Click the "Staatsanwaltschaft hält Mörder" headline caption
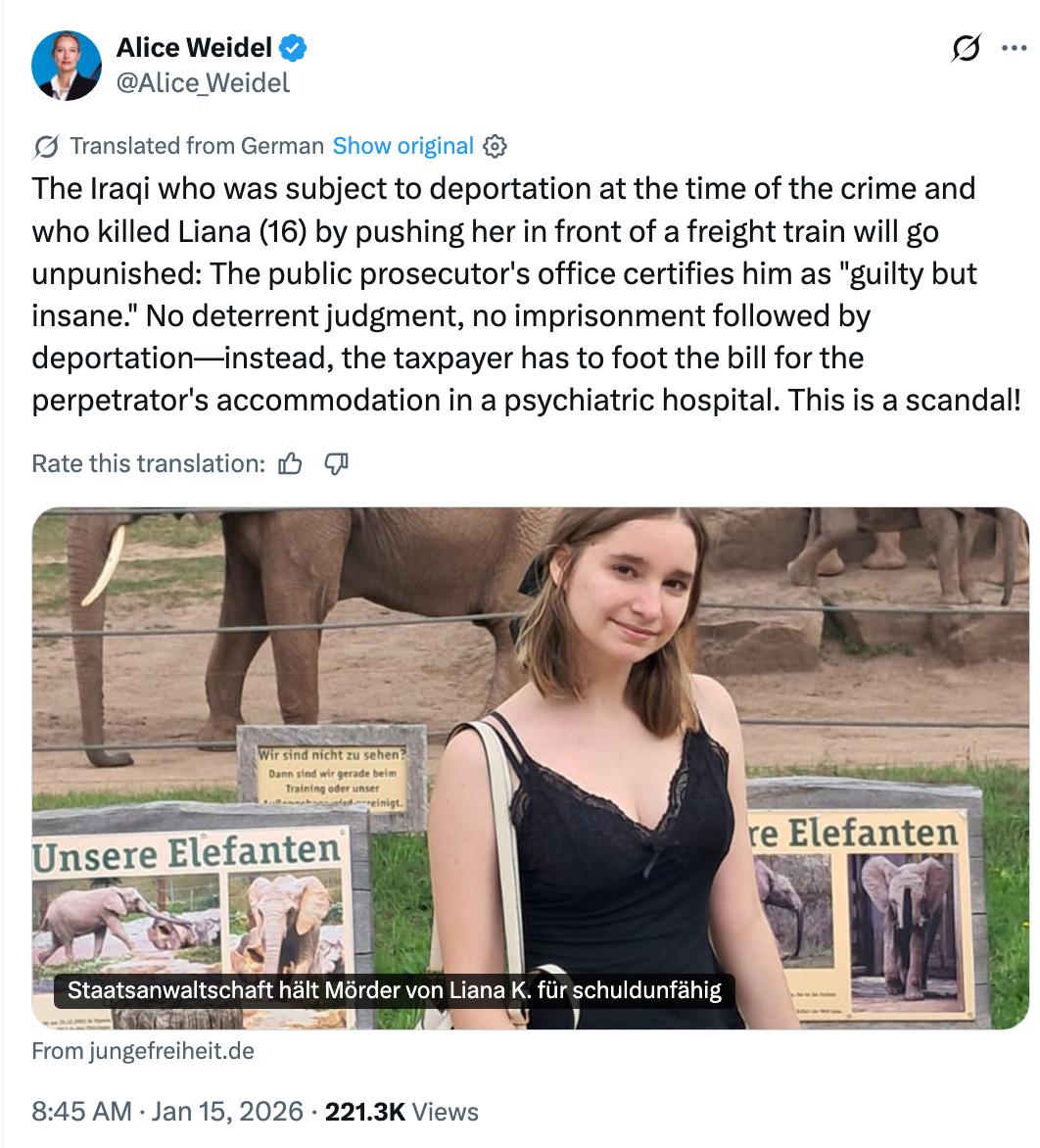This screenshot has height=1148, width=1040. coord(394,990)
